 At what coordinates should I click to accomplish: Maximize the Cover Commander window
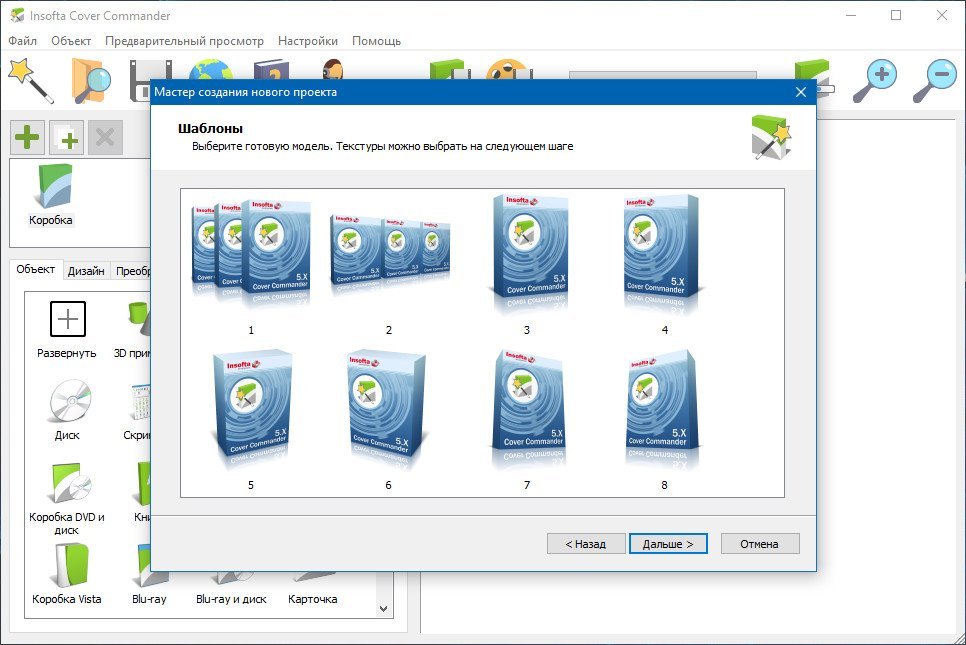point(896,15)
